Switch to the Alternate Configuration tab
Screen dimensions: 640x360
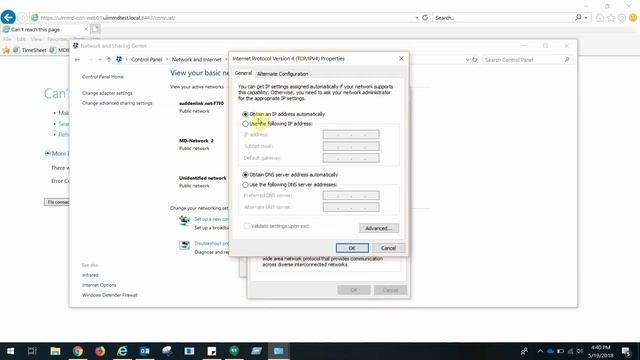point(282,74)
